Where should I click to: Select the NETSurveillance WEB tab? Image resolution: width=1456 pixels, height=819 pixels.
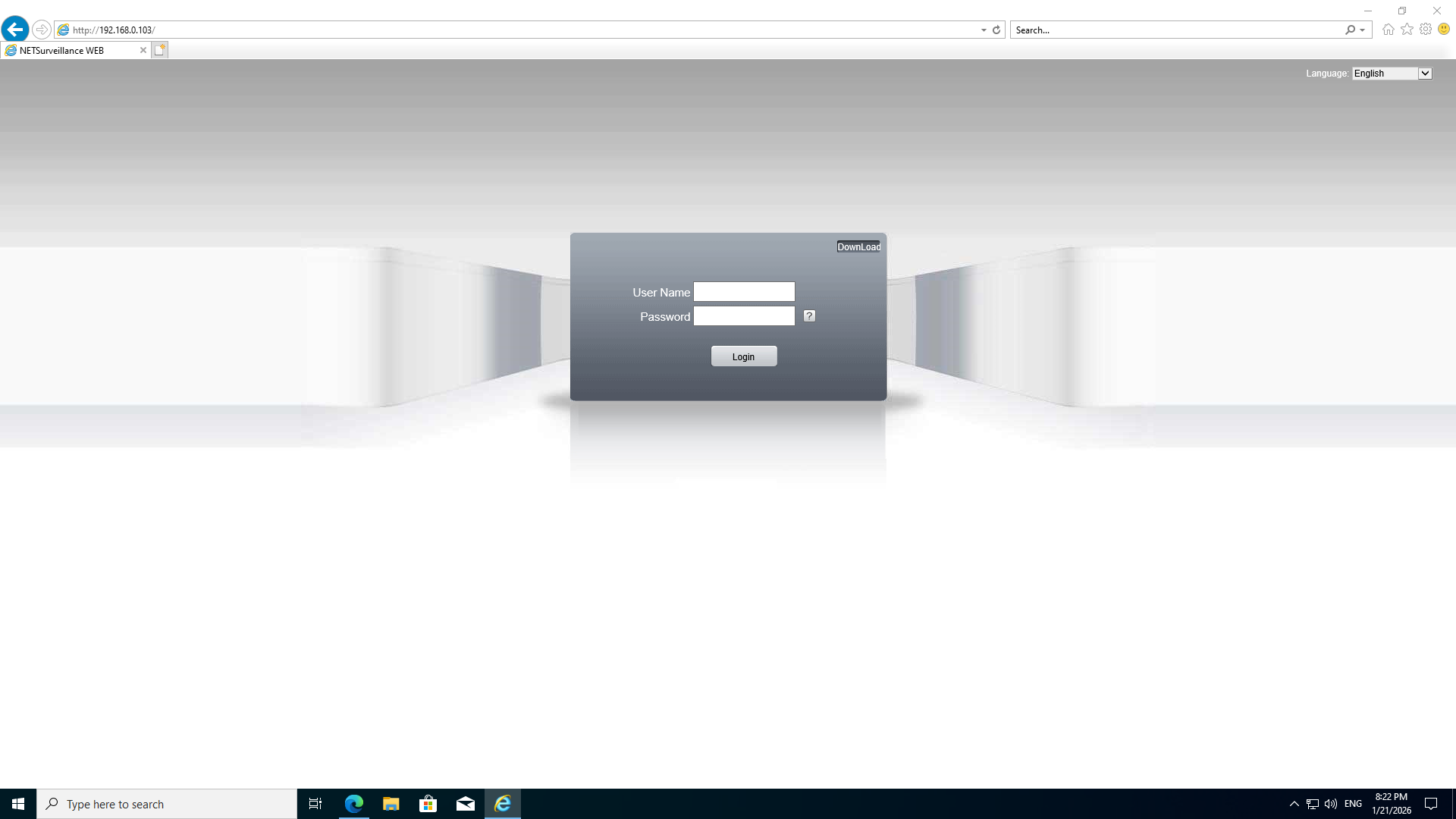[x=74, y=50]
